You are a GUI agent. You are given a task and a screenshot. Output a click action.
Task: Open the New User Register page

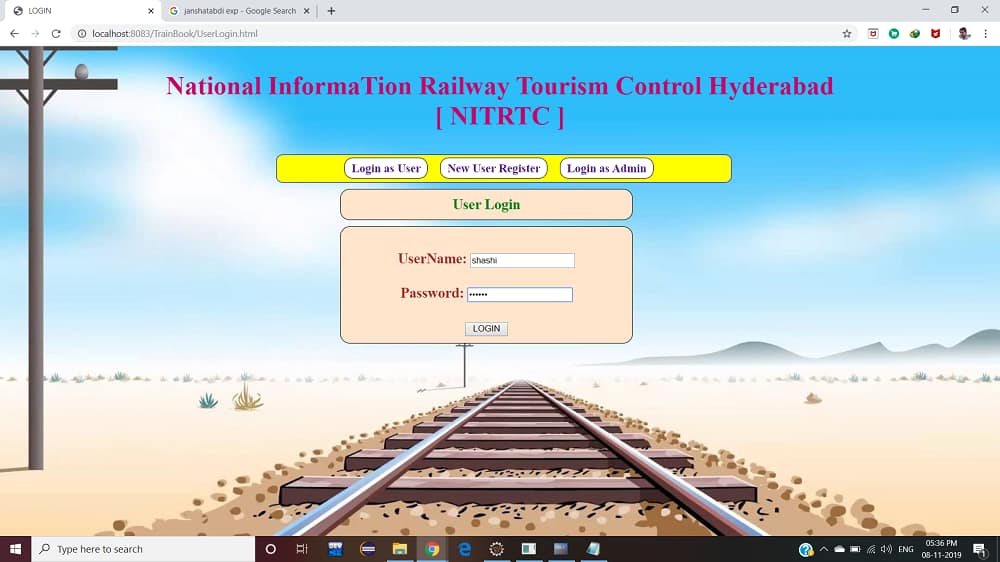(493, 168)
